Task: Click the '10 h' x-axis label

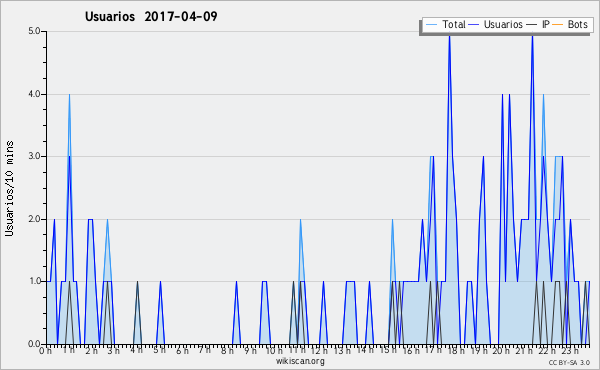Action: click(274, 350)
